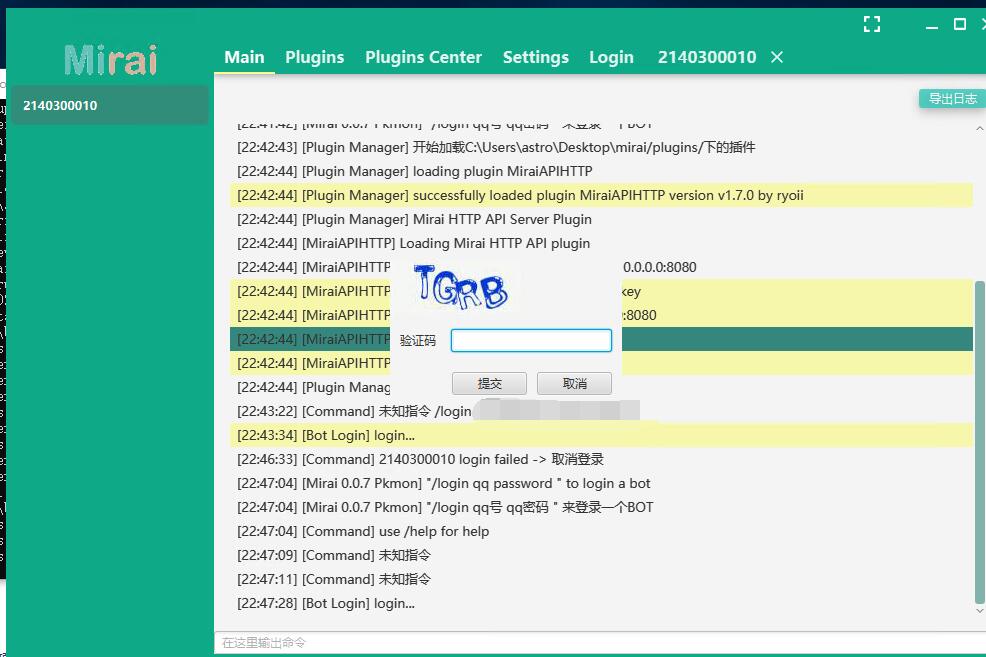Click the Mirai logo
Screen dimensions: 986x657
click(x=111, y=60)
